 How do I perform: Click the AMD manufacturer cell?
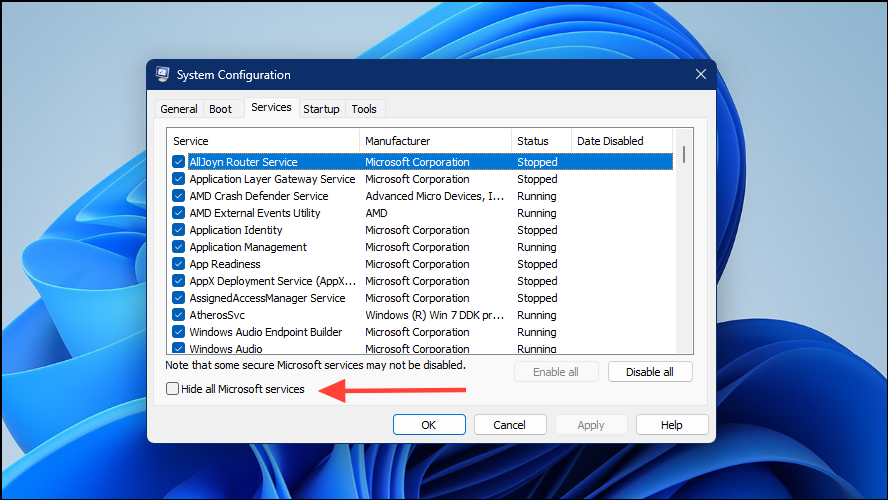coord(376,213)
